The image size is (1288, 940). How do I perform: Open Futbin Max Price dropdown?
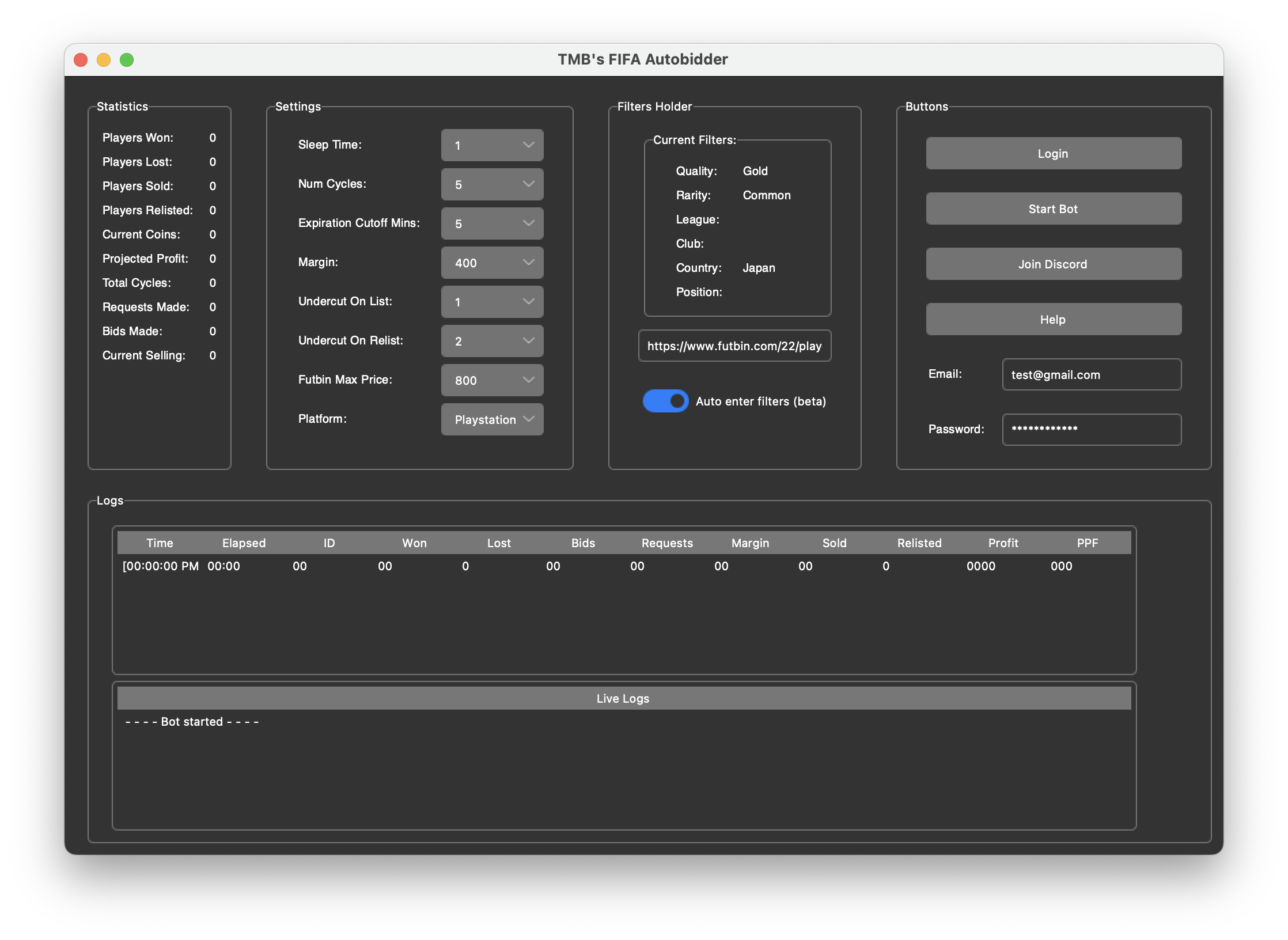tap(492, 380)
